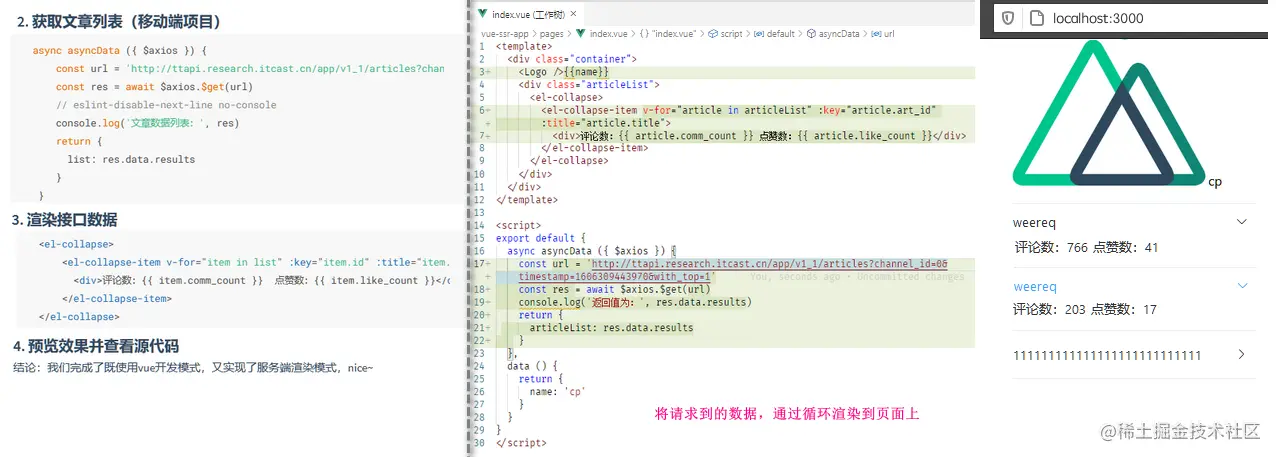Open the index.vue file breadcrumb after pages
The image size is (1276, 457).
tap(609, 33)
